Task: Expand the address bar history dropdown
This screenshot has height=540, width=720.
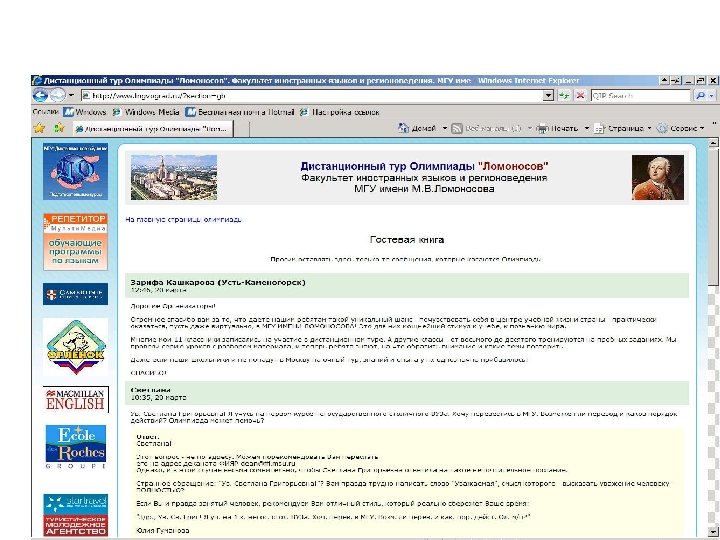Action: click(548, 96)
